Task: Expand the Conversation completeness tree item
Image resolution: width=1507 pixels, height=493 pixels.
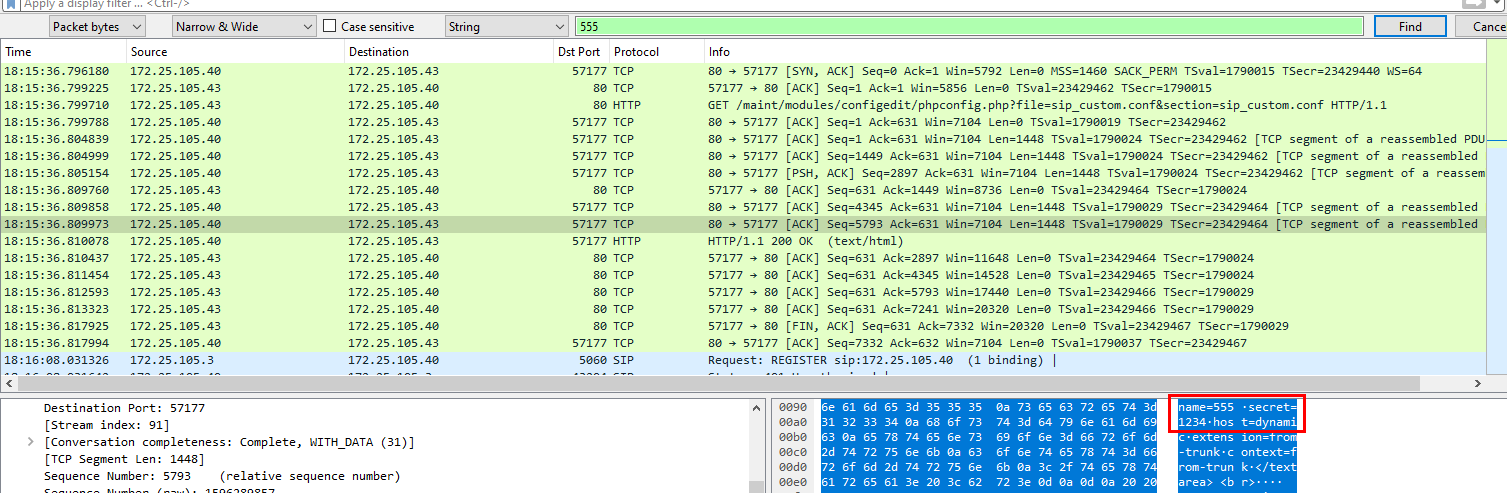Action: click(30, 442)
